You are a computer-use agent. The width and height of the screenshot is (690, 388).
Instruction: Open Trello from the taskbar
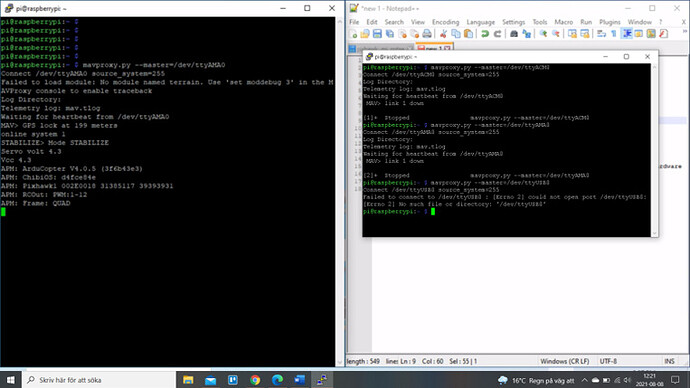(x=233, y=380)
